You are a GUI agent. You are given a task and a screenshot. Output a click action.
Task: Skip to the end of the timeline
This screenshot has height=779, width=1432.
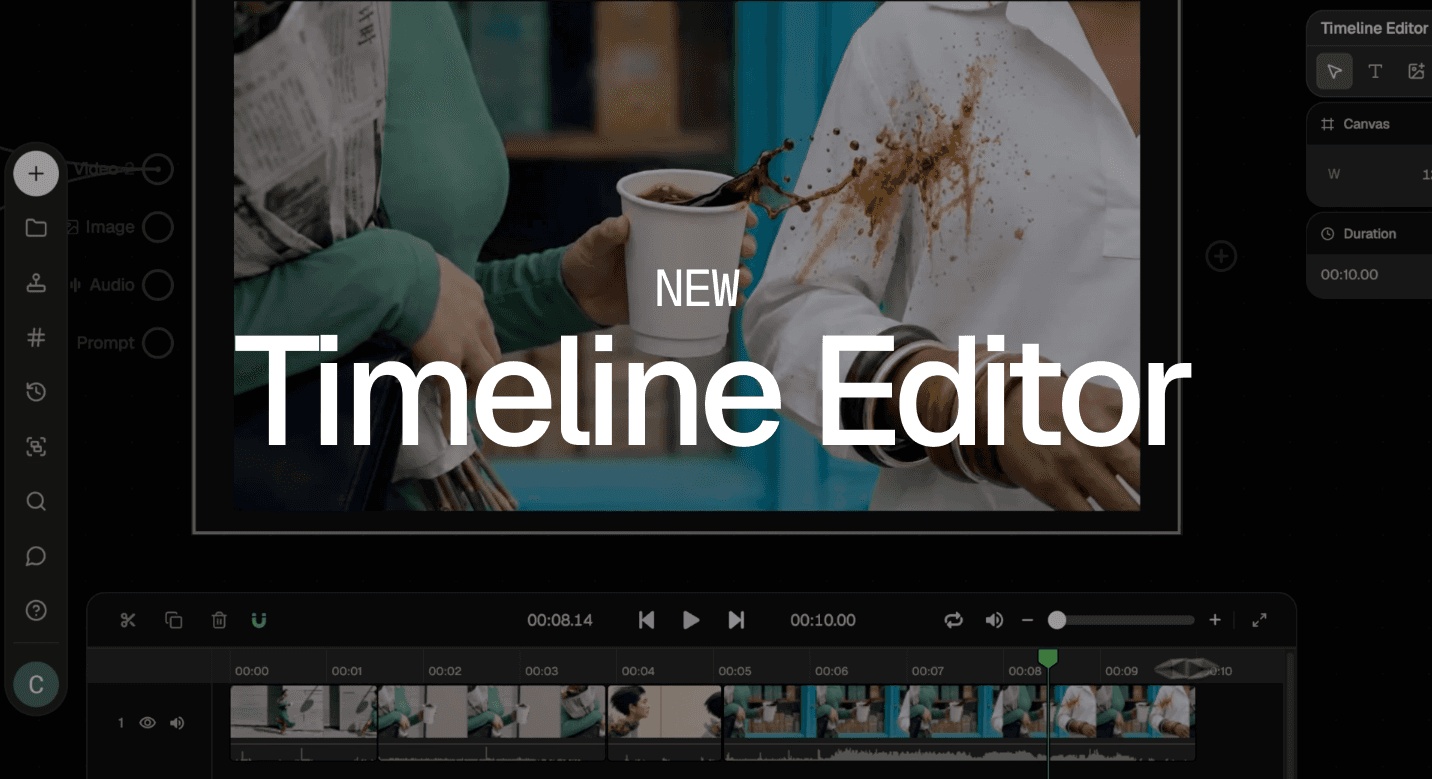tap(736, 620)
